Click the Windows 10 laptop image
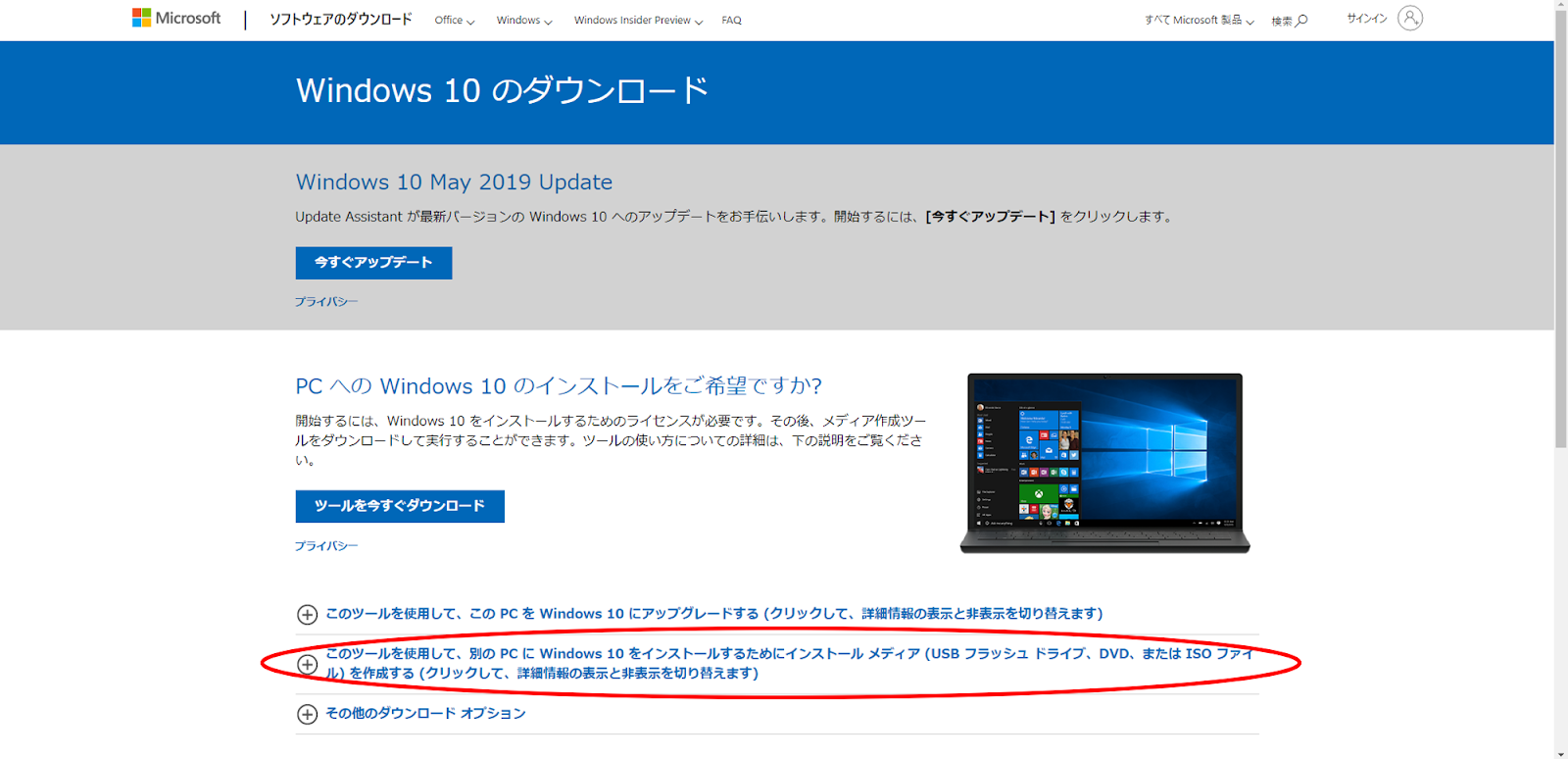The height and width of the screenshot is (759, 1568). 1104,463
